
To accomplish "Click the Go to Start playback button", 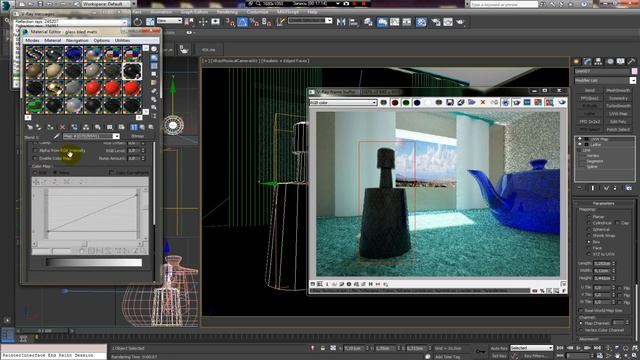I will click(560, 348).
